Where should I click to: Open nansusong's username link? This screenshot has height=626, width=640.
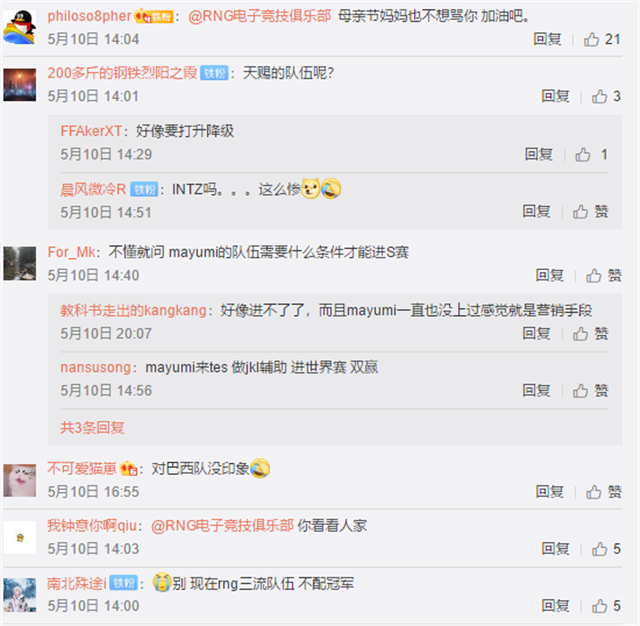tap(96, 368)
